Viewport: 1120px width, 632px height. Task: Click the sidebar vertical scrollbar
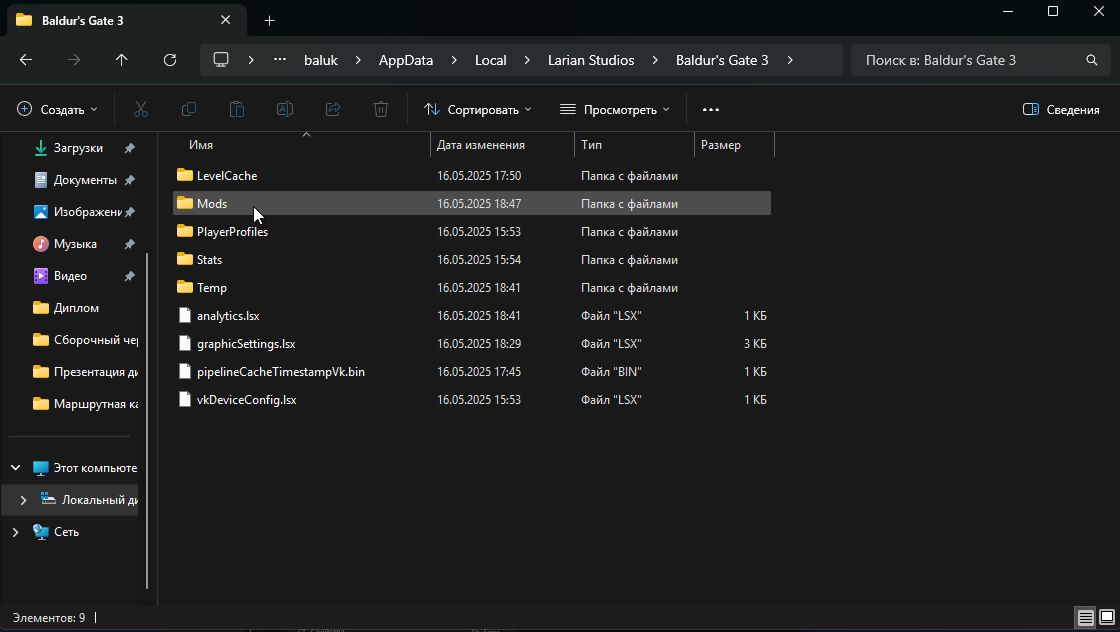coord(148,421)
